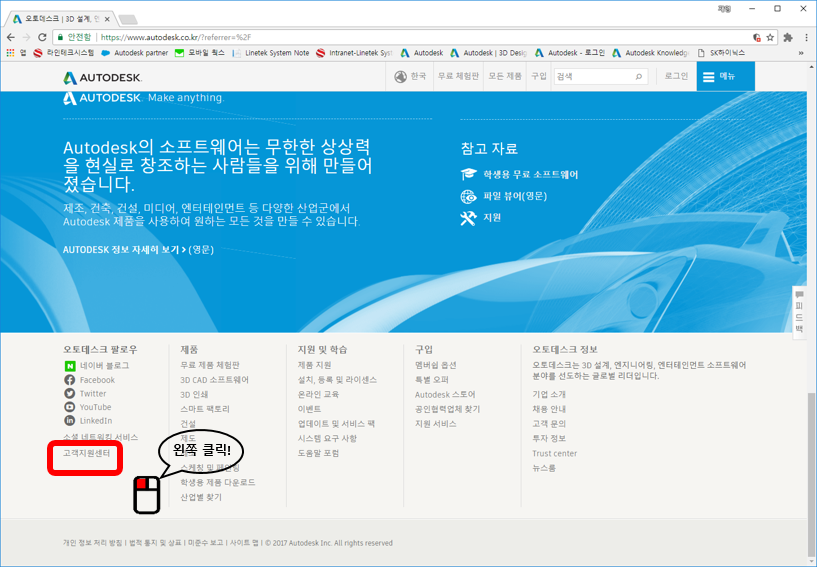Open 학생용 무료 소프트웨어 link
817x567 pixels.
click(x=519, y=175)
